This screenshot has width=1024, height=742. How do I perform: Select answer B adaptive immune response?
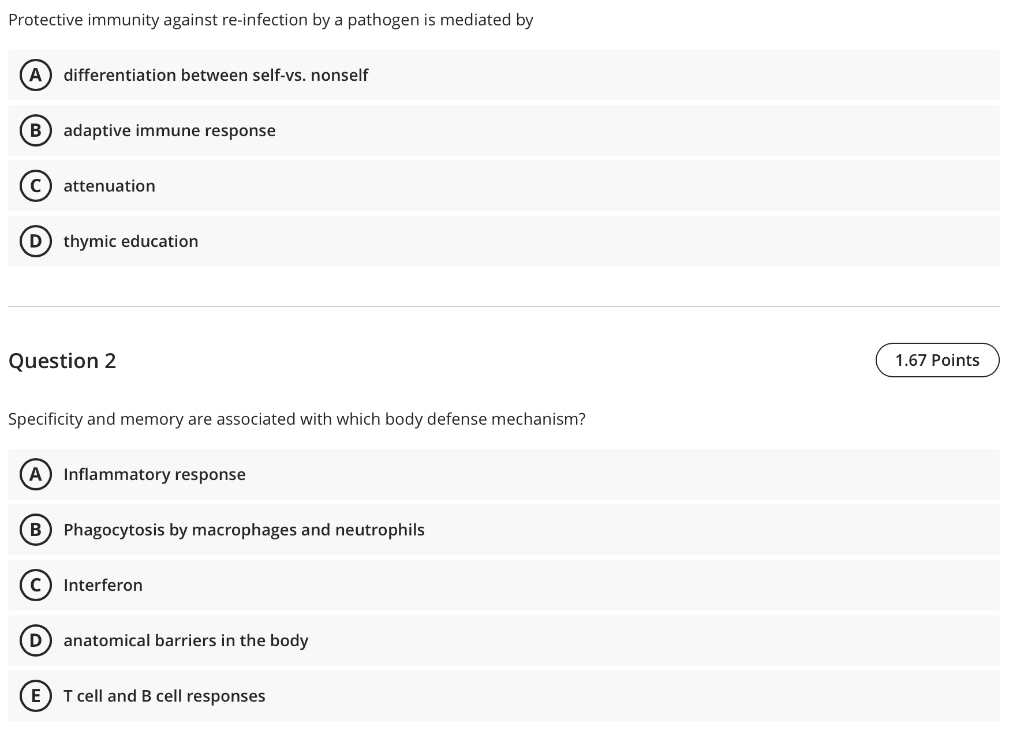[170, 130]
